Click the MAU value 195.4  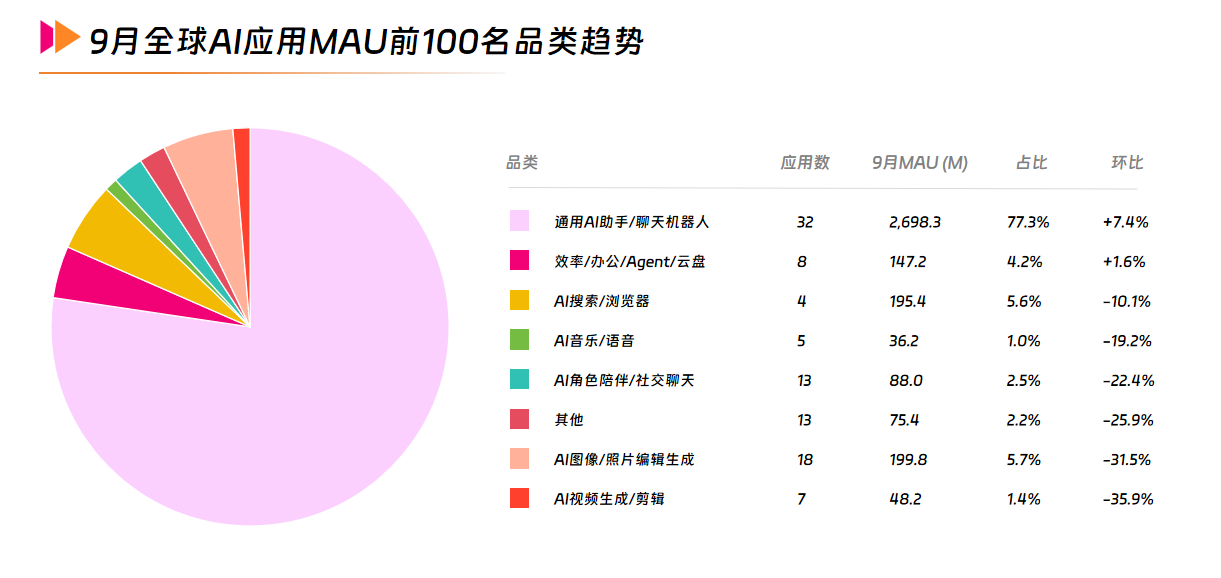(x=907, y=301)
